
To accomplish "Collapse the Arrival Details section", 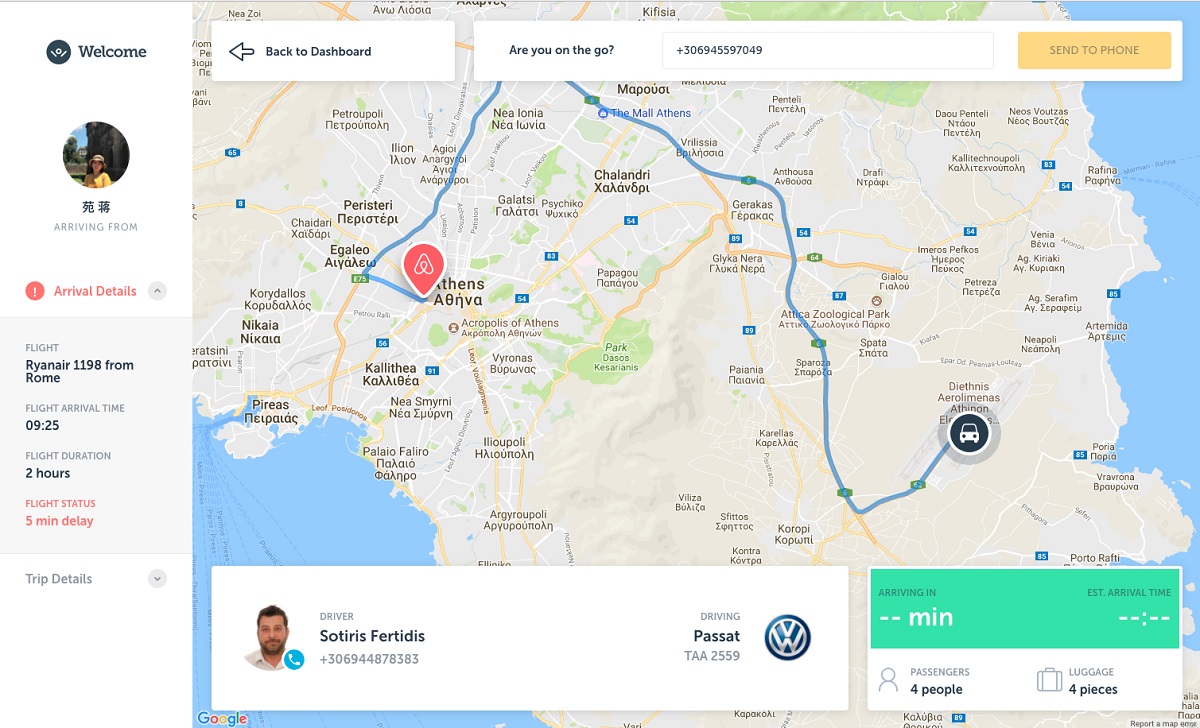I will click(157, 291).
